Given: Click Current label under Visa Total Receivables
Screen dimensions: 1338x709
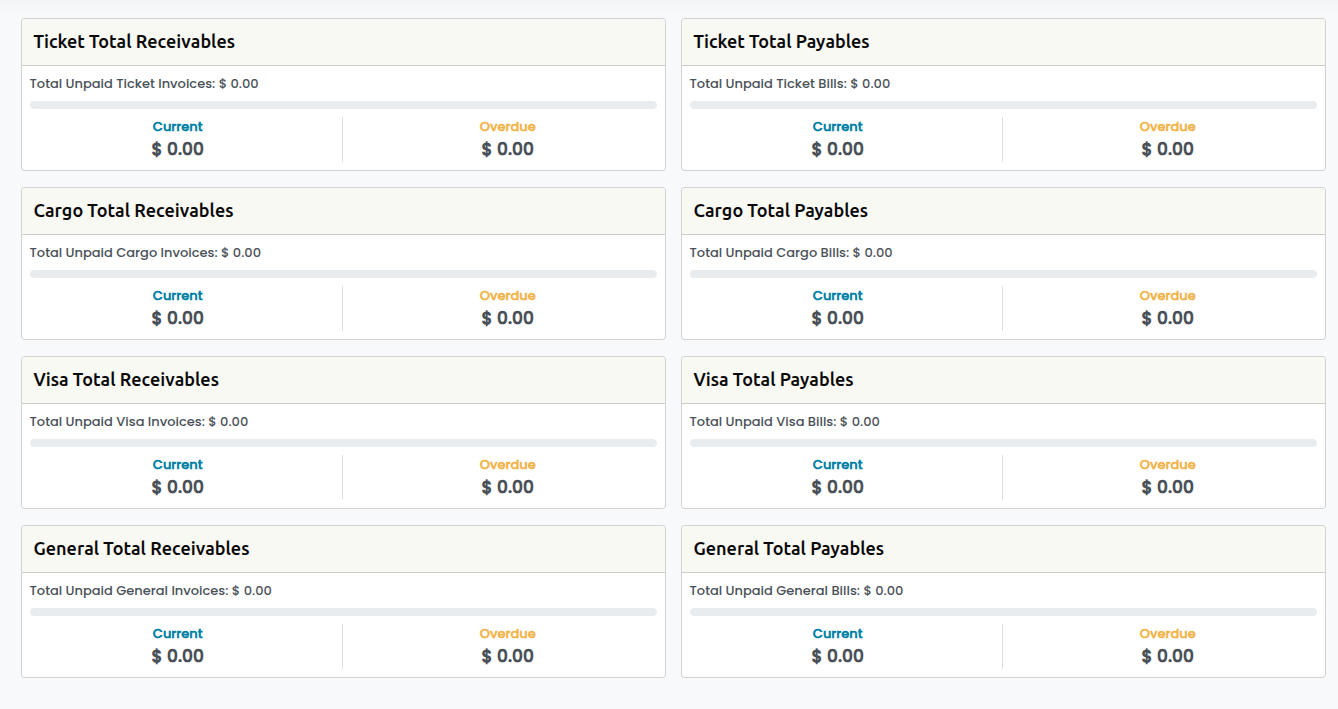Looking at the screenshot, I should coord(178,465).
